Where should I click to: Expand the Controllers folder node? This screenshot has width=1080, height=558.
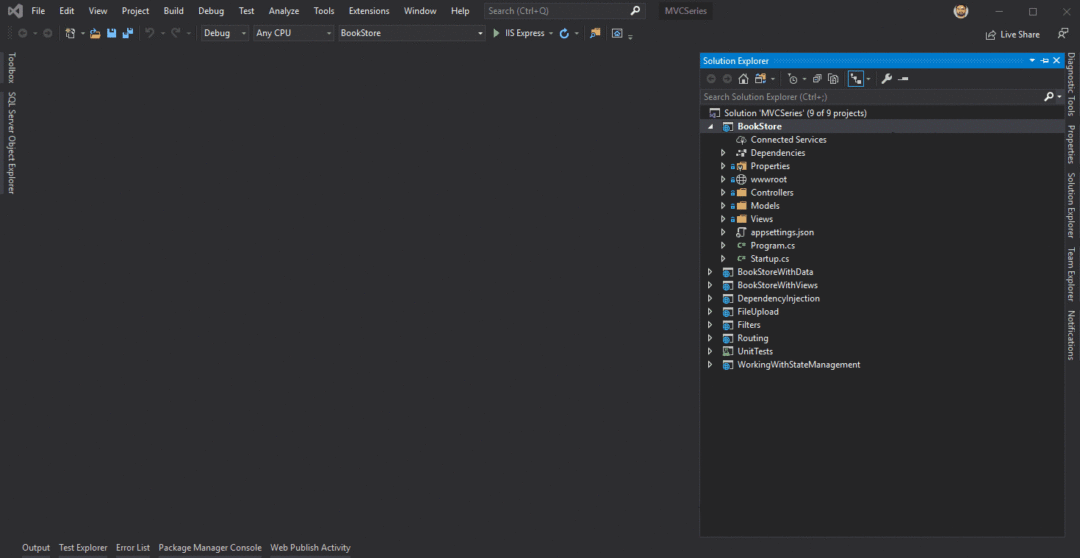click(x=723, y=192)
